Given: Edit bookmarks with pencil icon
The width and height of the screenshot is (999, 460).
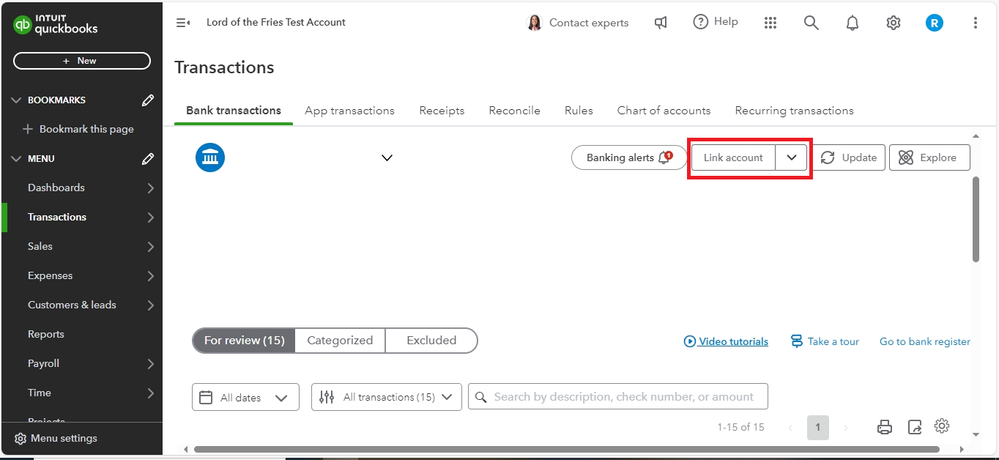Looking at the screenshot, I should [148, 100].
